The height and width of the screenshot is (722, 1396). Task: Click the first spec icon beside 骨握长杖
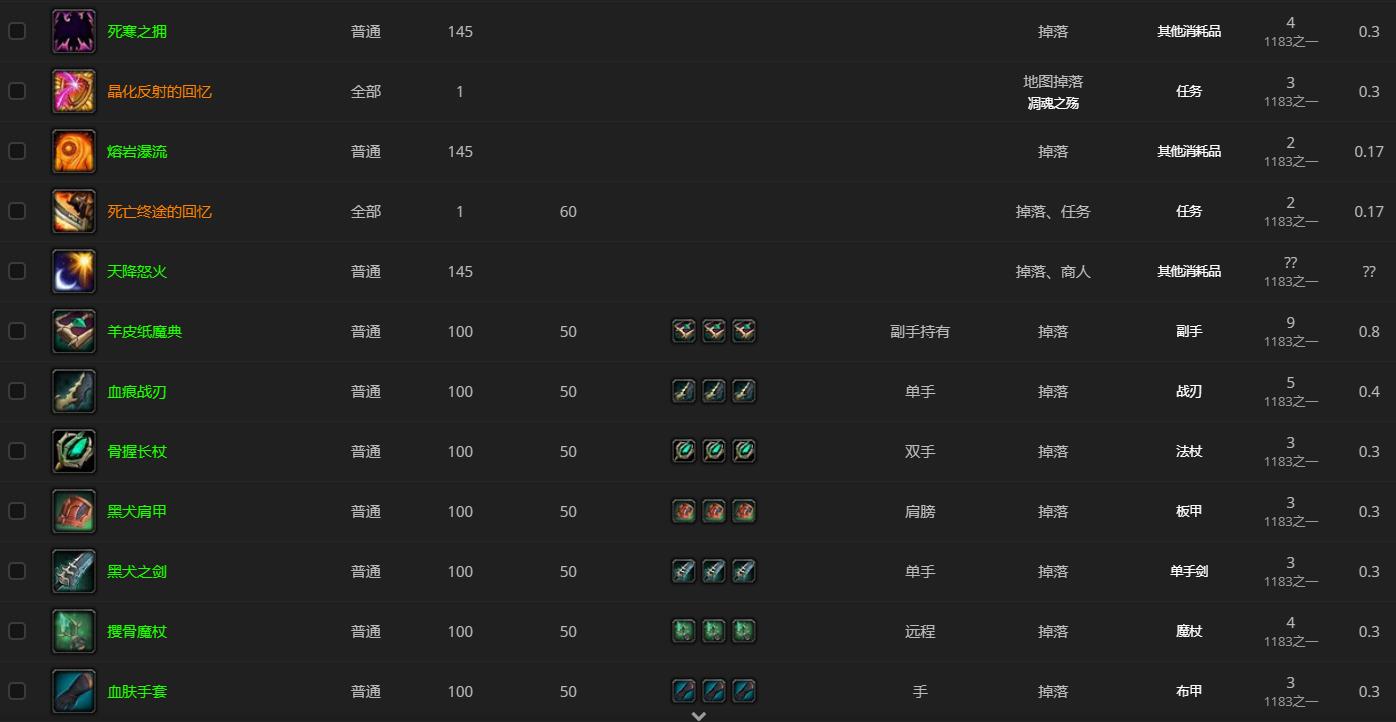click(684, 451)
